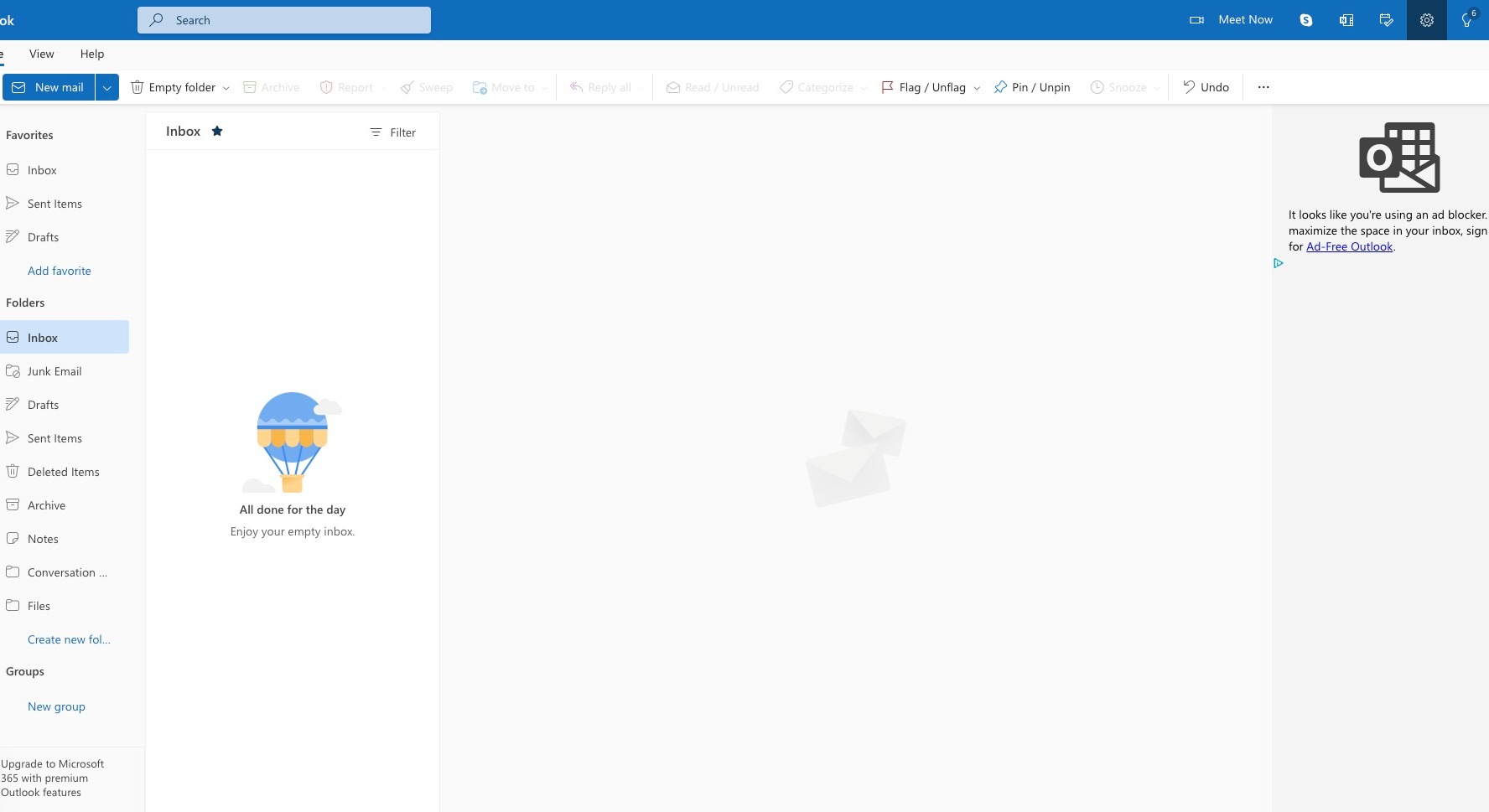Collapse the Favorites section header
1489x812 pixels.
(29, 135)
